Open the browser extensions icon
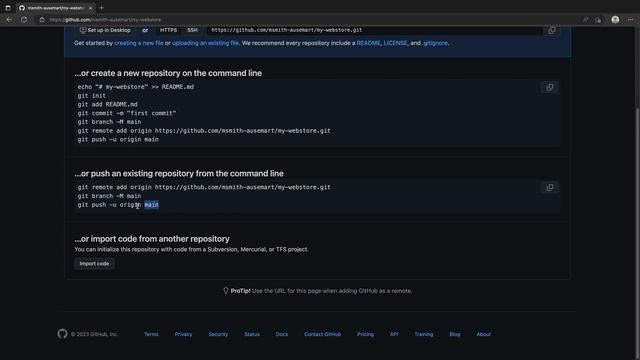The width and height of the screenshot is (640, 360). click(598, 20)
